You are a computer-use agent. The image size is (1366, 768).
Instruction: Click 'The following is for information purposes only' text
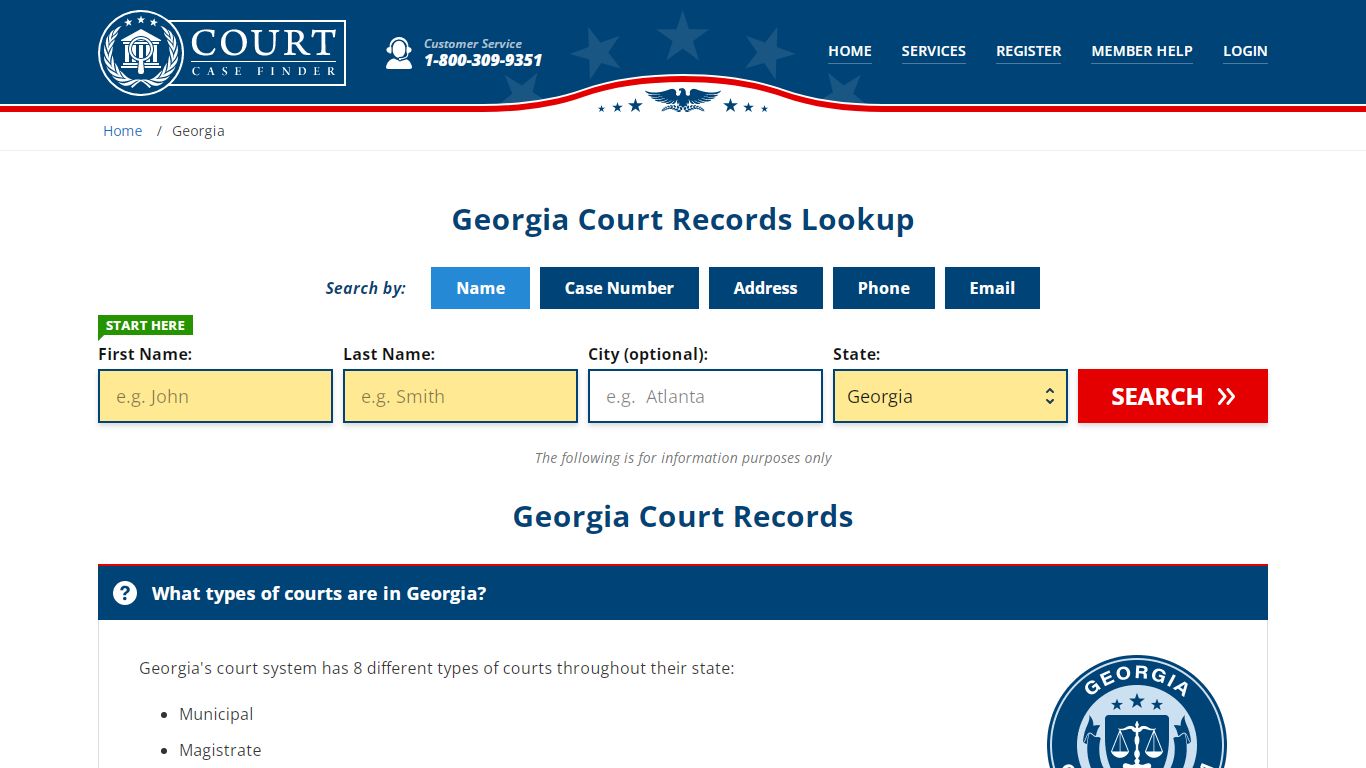pyautogui.click(x=683, y=458)
